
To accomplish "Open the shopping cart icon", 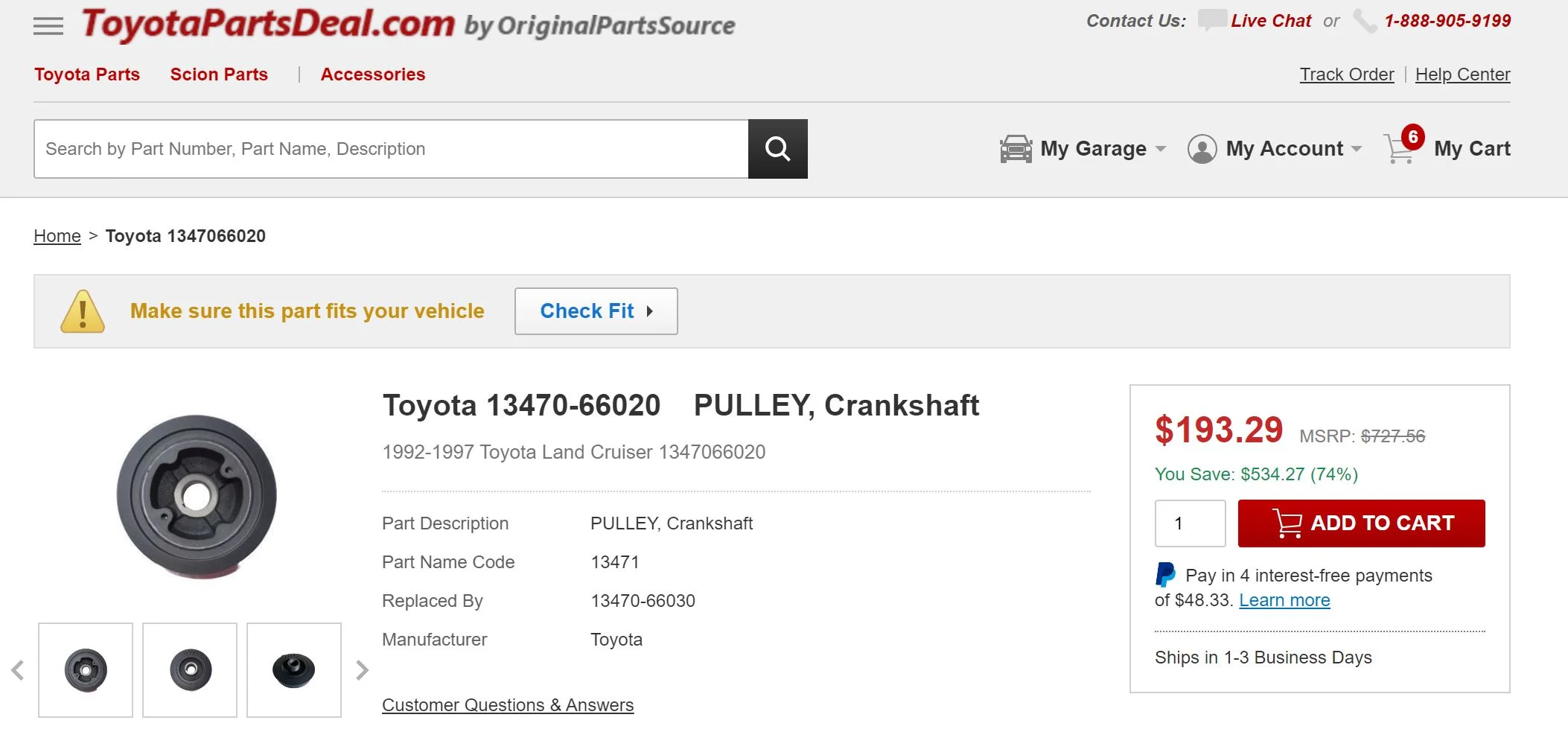I will (x=1398, y=149).
